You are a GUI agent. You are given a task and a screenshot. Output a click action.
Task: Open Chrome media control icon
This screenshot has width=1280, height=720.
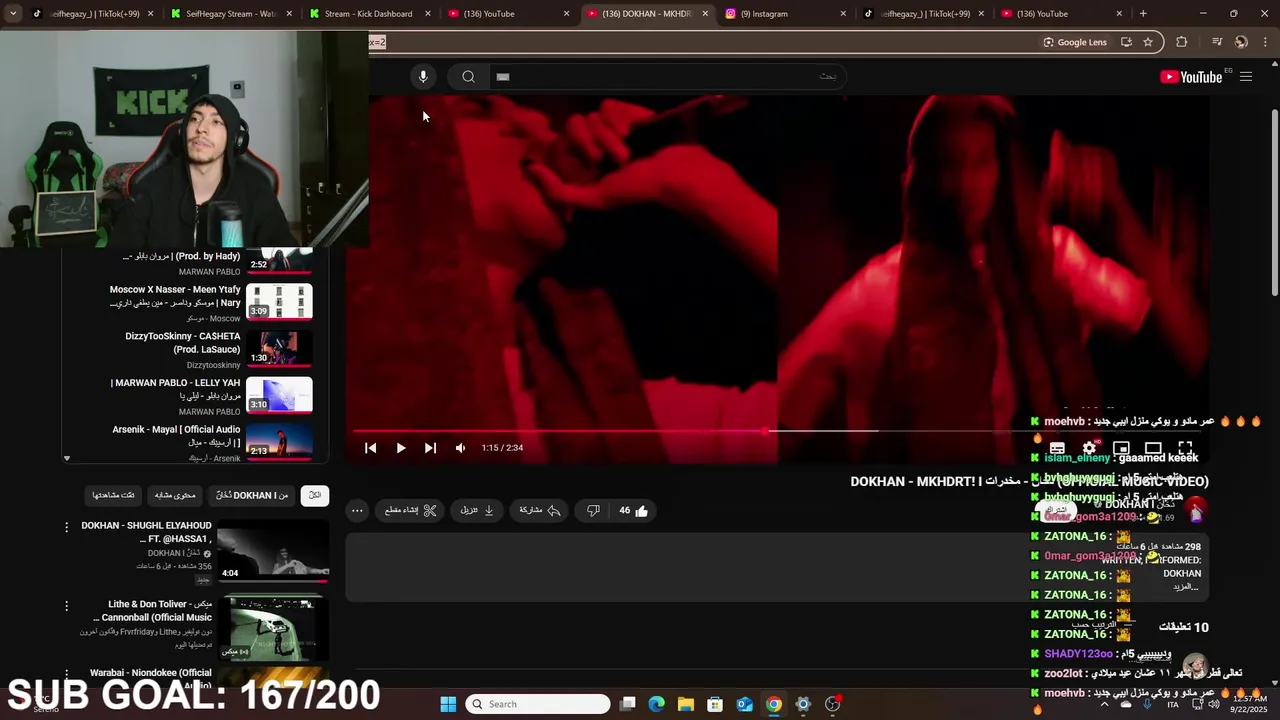click(1217, 42)
